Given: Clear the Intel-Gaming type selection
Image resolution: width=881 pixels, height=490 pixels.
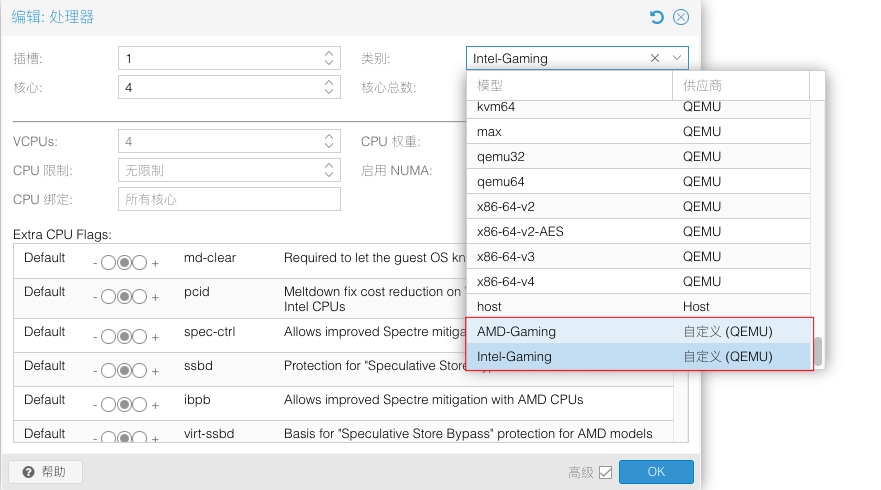Looking at the screenshot, I should [655, 58].
